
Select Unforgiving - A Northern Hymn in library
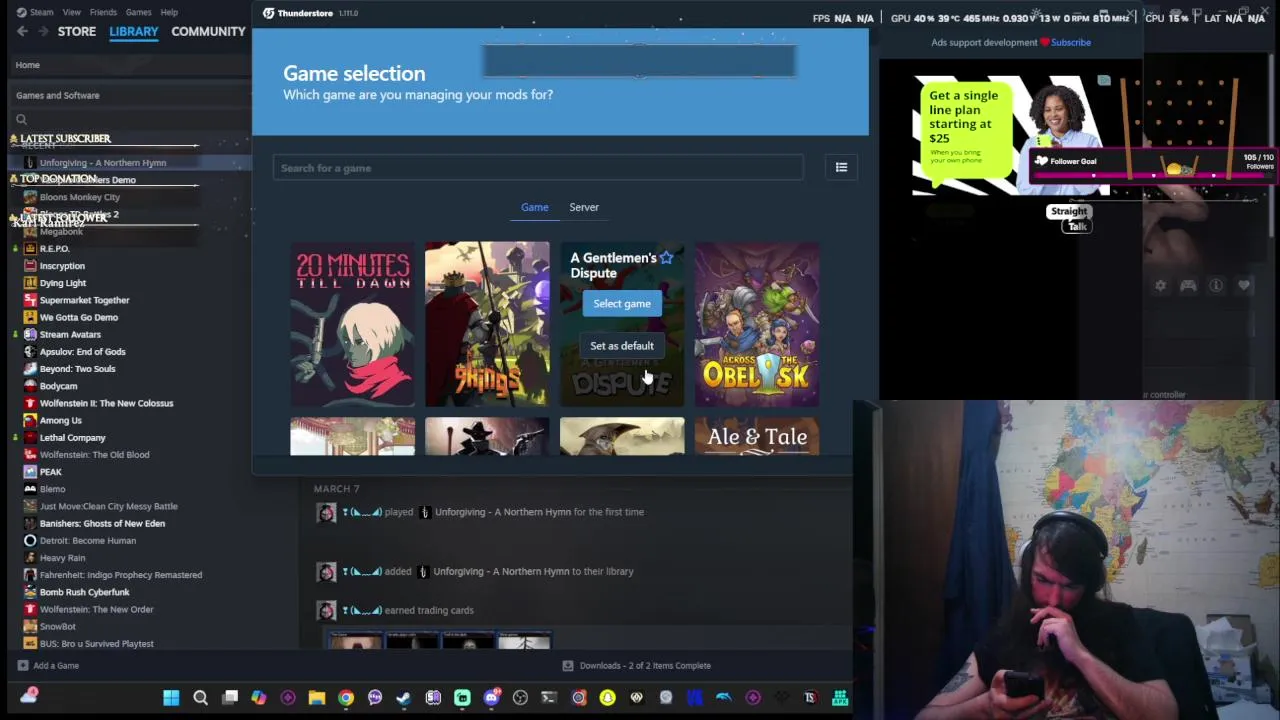[103, 162]
